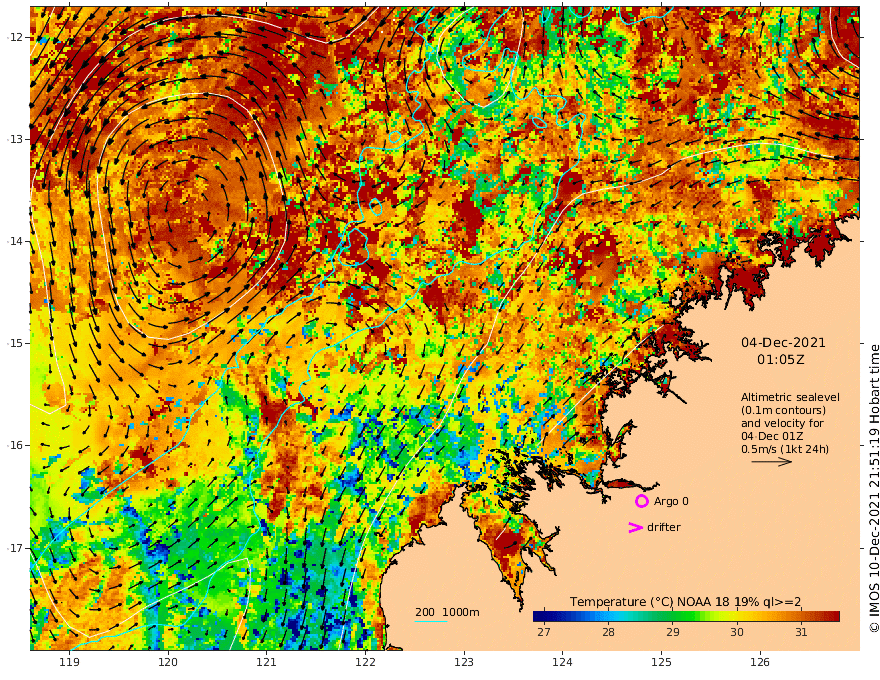Viewport: 880px width, 680px height.
Task: Click the color bar tick label 27
Action: (544, 632)
